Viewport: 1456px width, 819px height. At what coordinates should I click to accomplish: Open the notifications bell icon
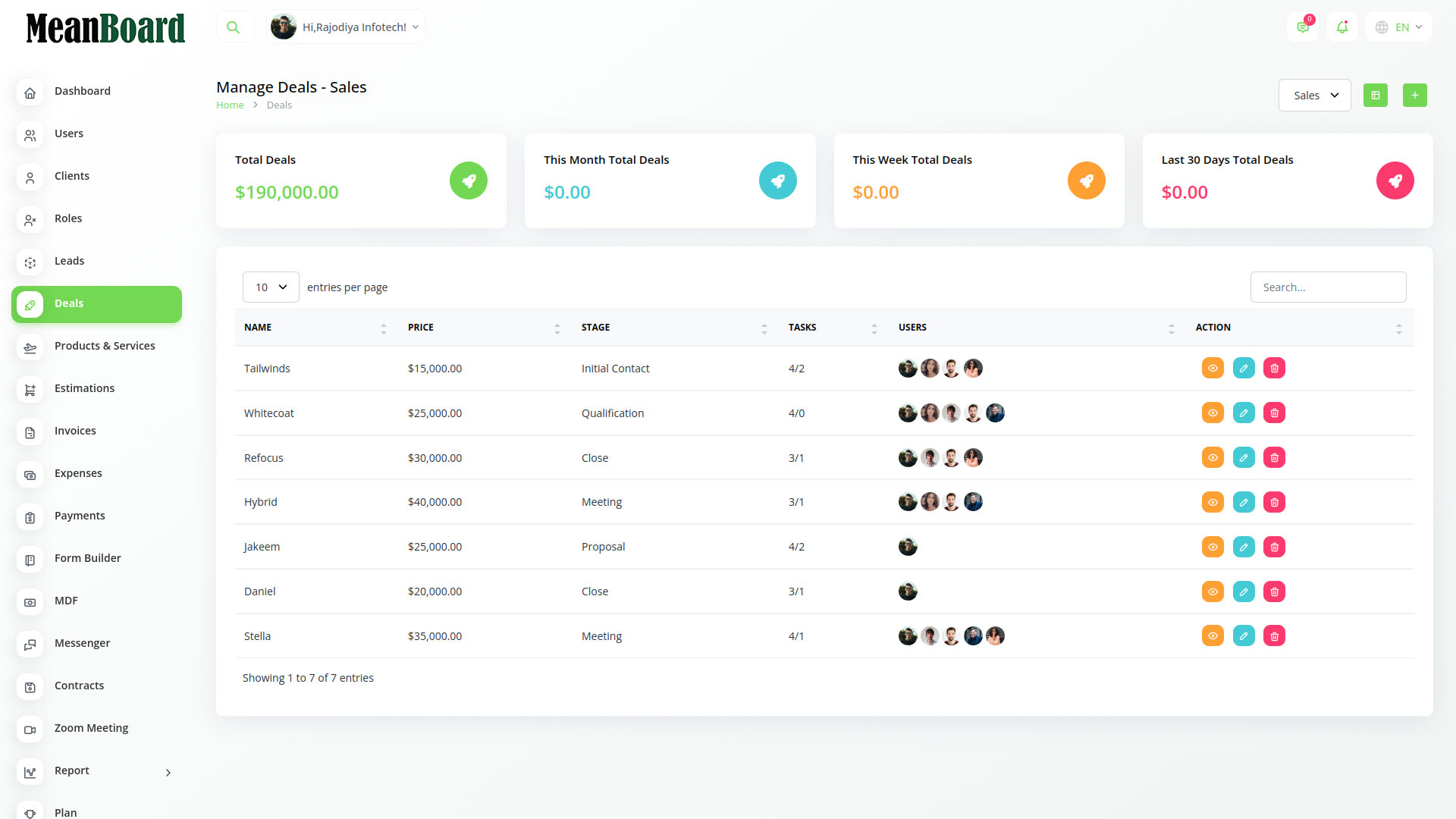[1342, 27]
